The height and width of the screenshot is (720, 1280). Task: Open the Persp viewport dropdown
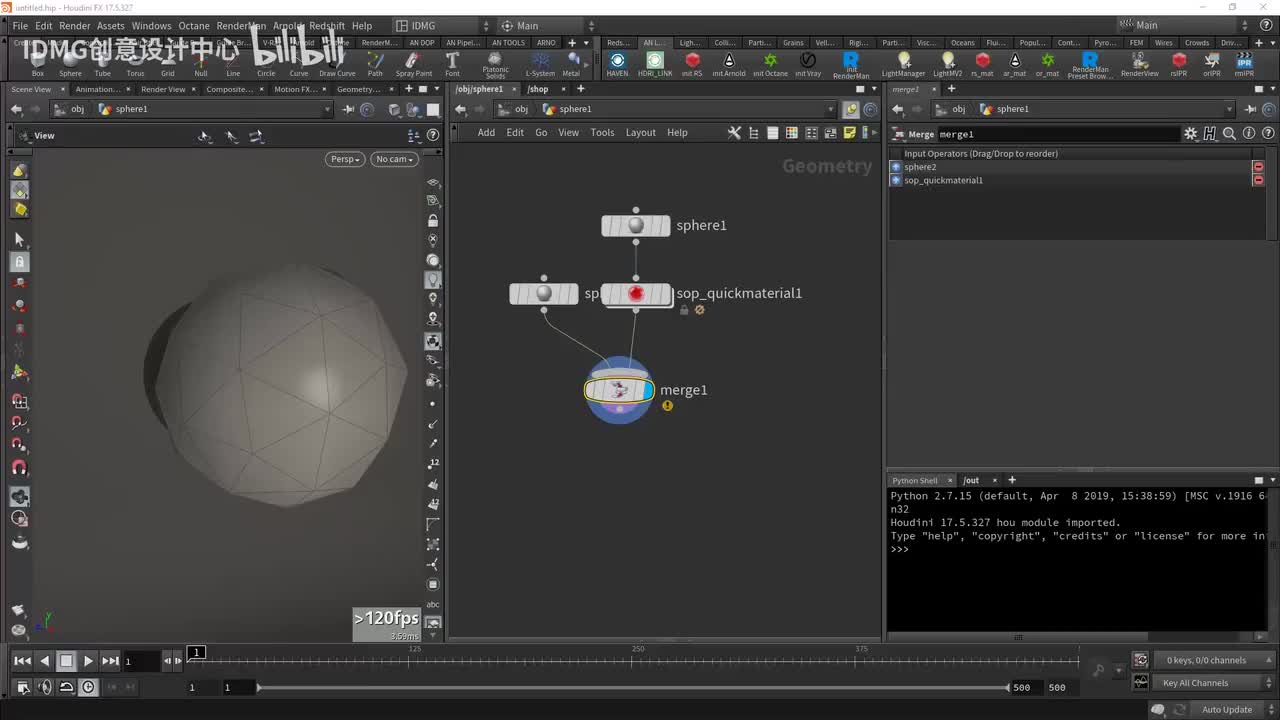(x=344, y=159)
